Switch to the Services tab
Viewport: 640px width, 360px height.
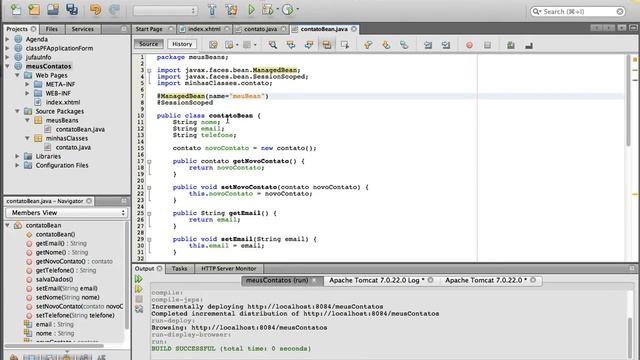click(82, 29)
